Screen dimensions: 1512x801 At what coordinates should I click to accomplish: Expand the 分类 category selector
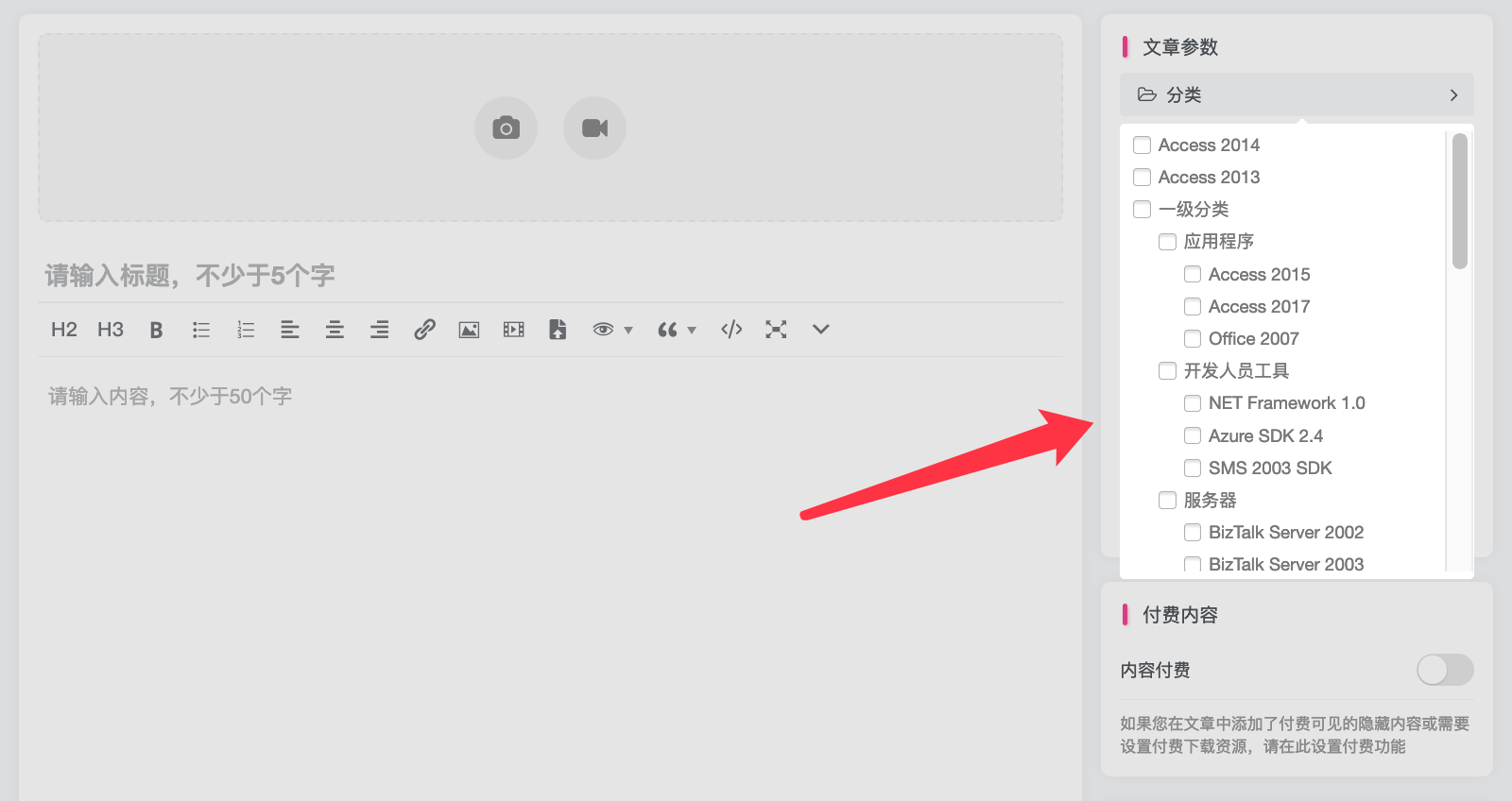1296,95
